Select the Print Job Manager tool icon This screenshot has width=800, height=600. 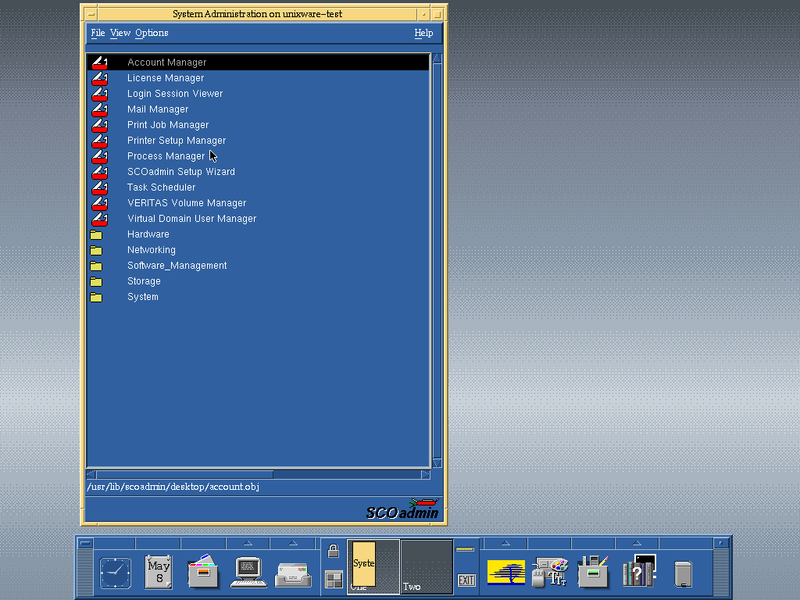point(99,125)
